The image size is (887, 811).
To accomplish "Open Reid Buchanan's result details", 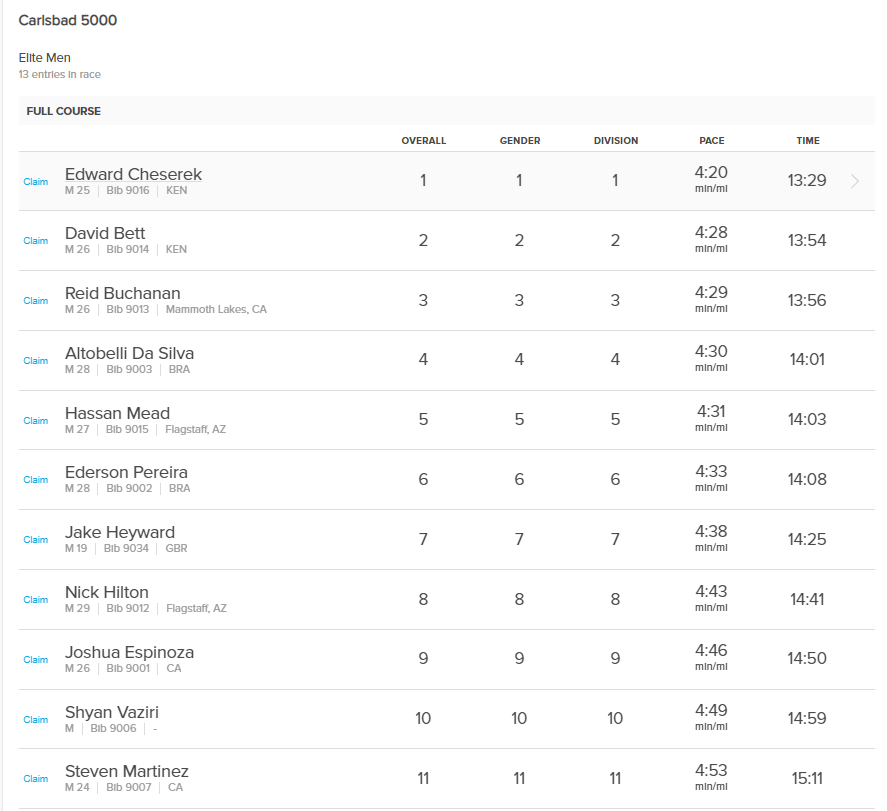I will [123, 294].
